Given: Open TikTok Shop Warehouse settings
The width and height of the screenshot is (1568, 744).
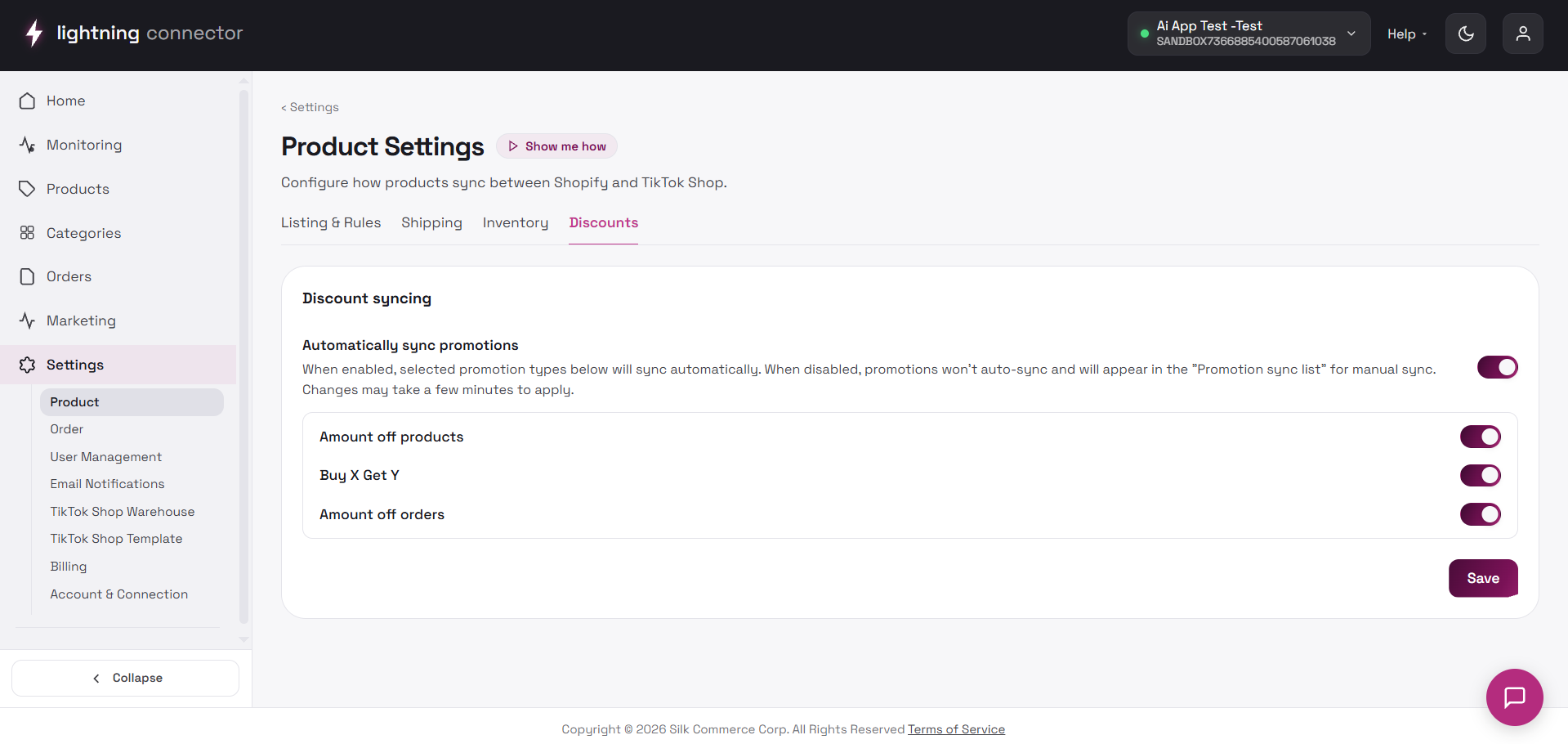Looking at the screenshot, I should pos(123,512).
